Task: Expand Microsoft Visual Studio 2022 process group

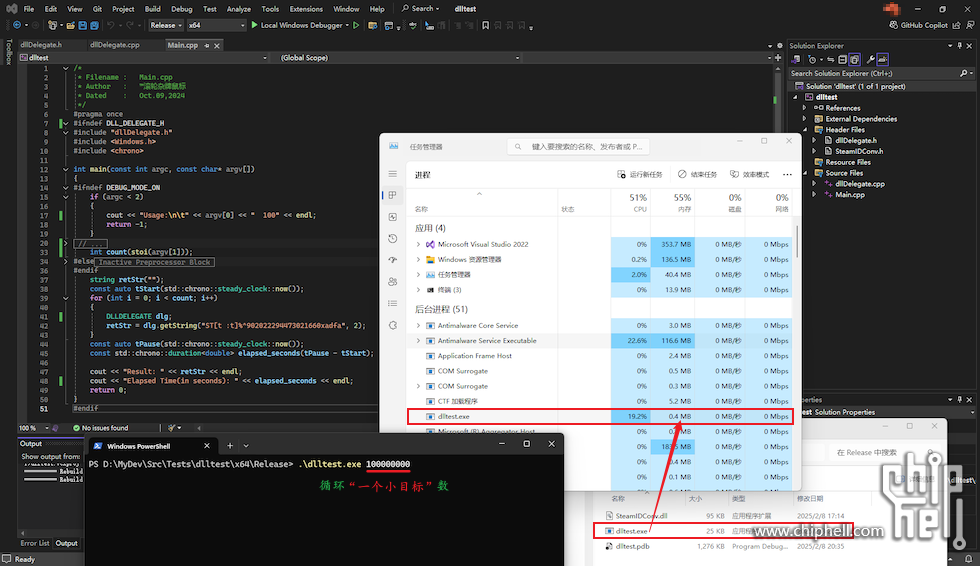Action: point(418,244)
